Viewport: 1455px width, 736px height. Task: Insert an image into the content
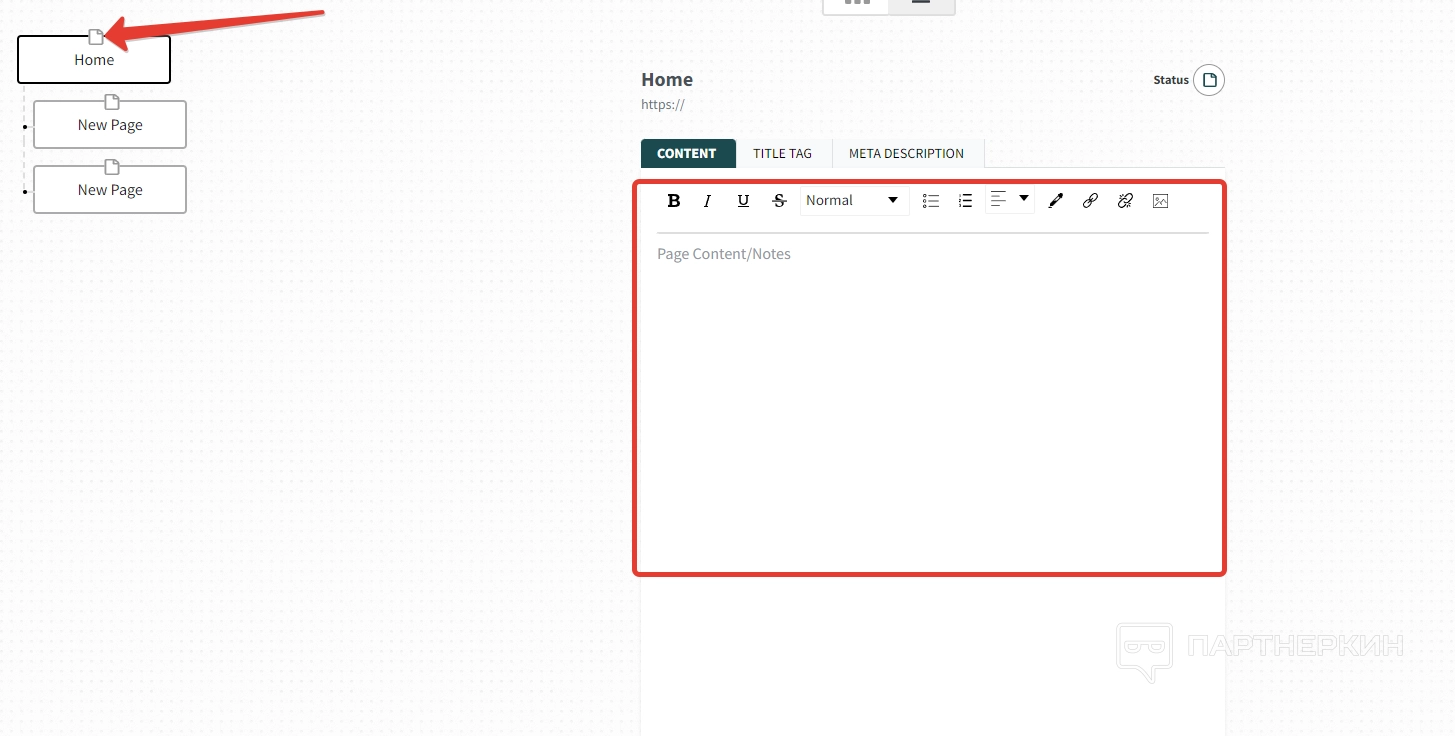1160,201
